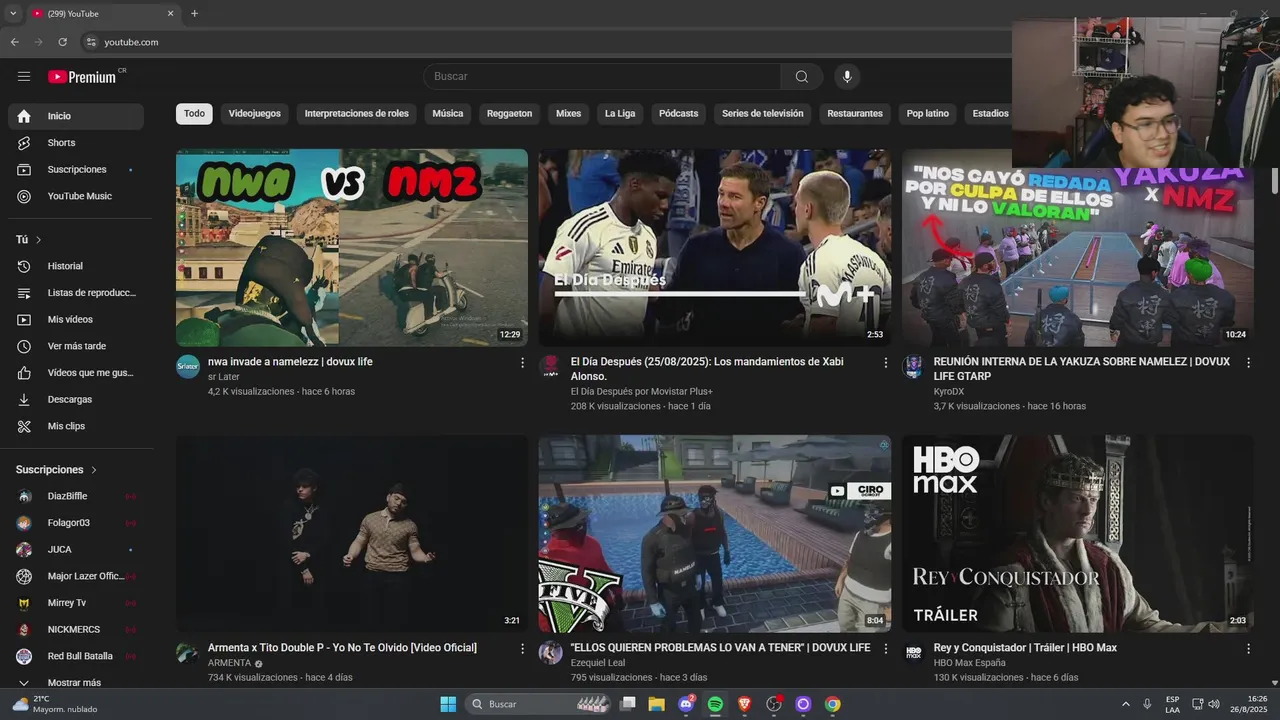The image size is (1280, 720).
Task: Open Shorts from sidebar
Action: pyautogui.click(x=76, y=143)
